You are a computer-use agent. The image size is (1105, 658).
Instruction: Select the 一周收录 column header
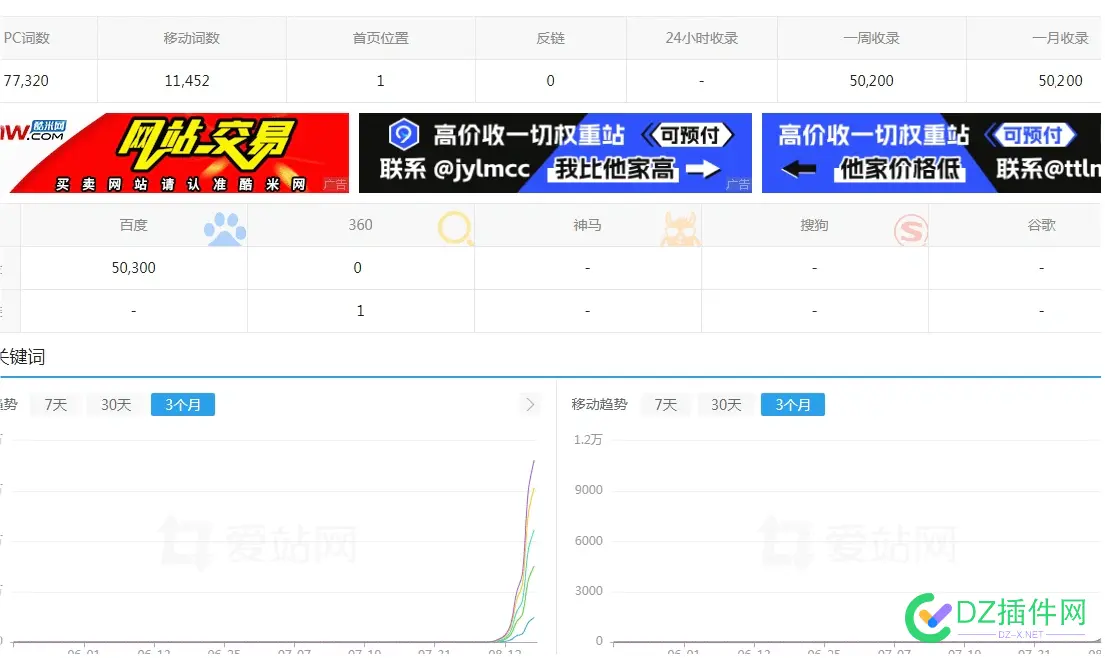[x=871, y=37]
